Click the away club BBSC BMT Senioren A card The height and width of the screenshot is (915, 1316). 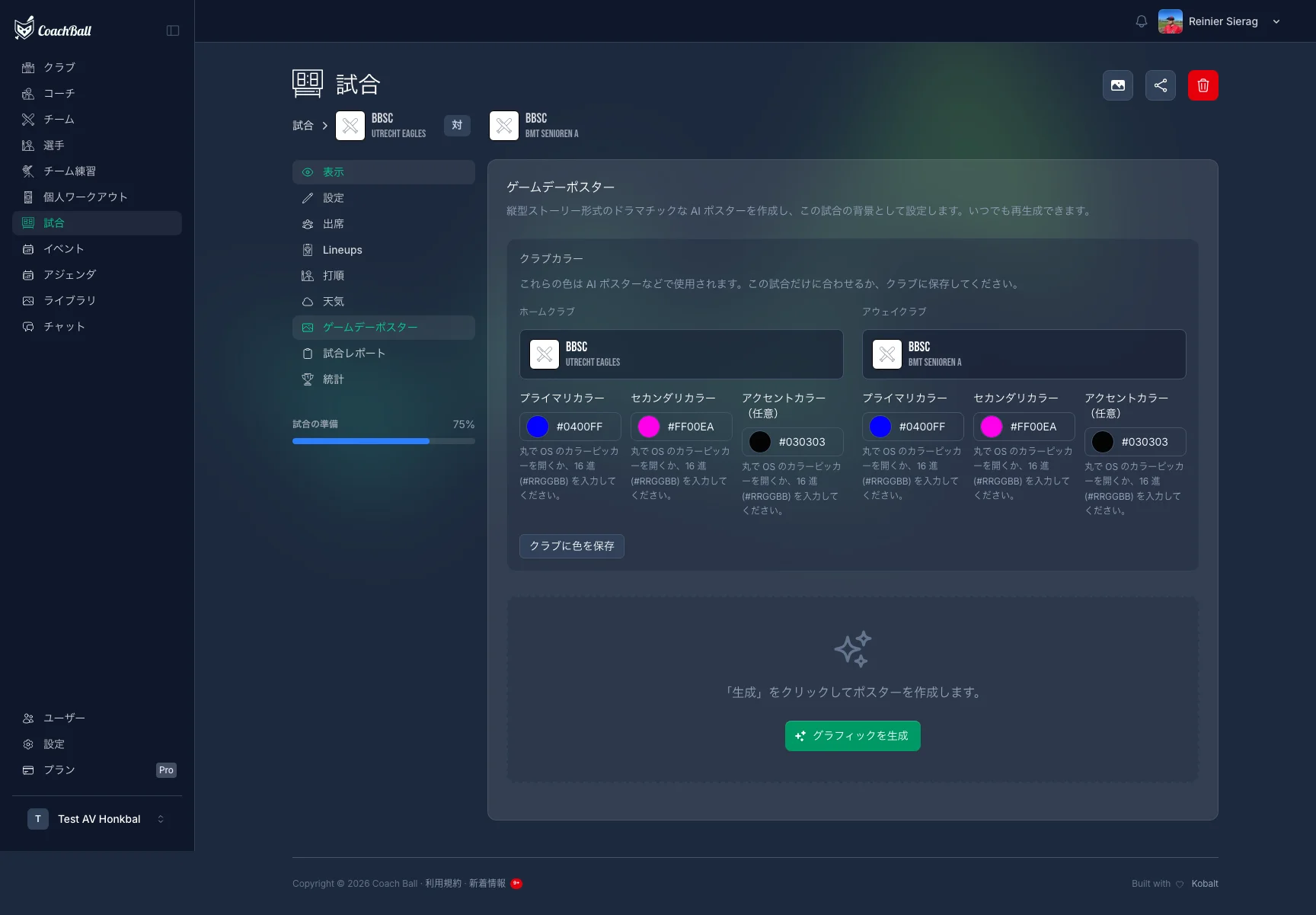(x=1024, y=354)
